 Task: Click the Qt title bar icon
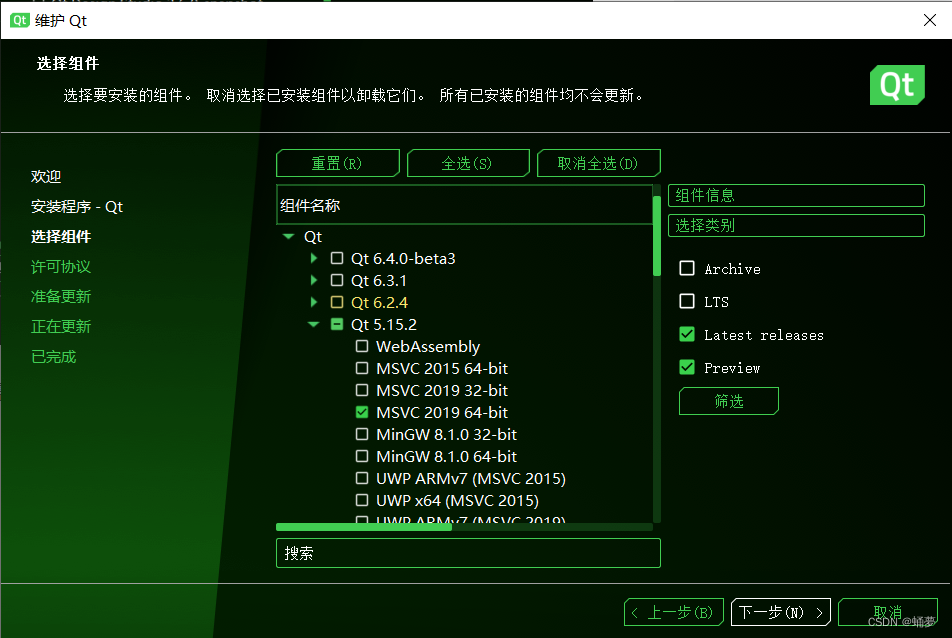(x=19, y=20)
